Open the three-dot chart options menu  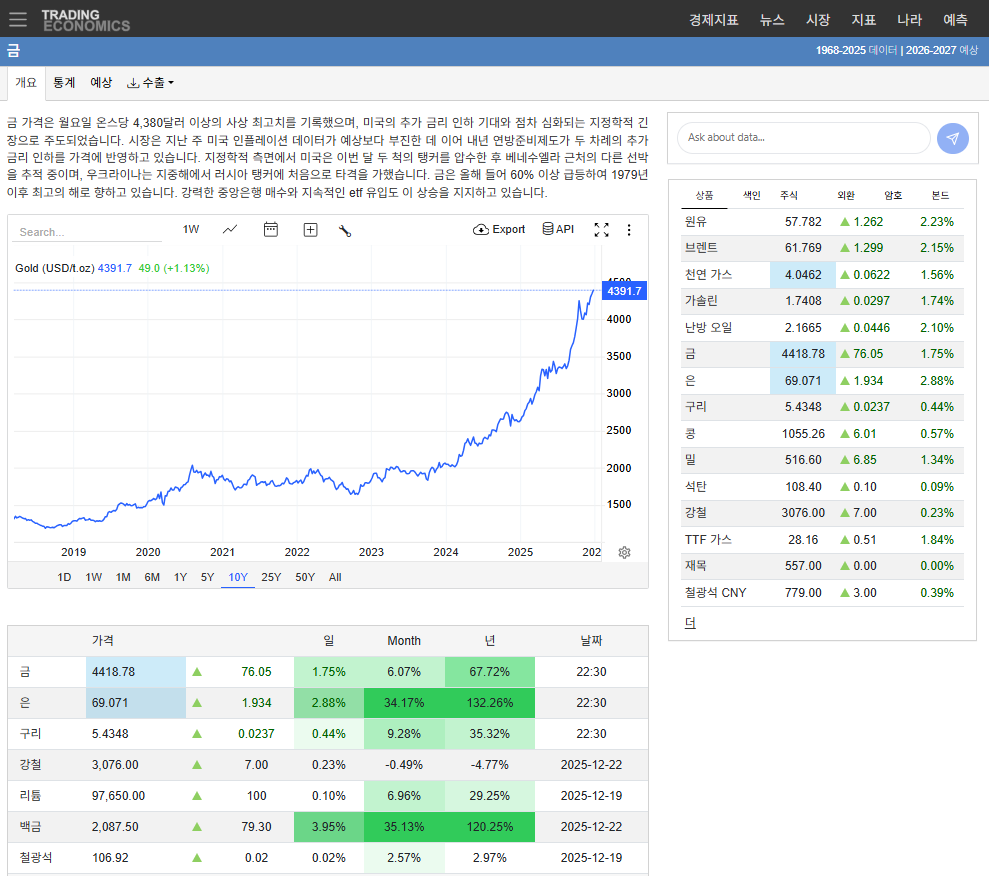point(629,230)
